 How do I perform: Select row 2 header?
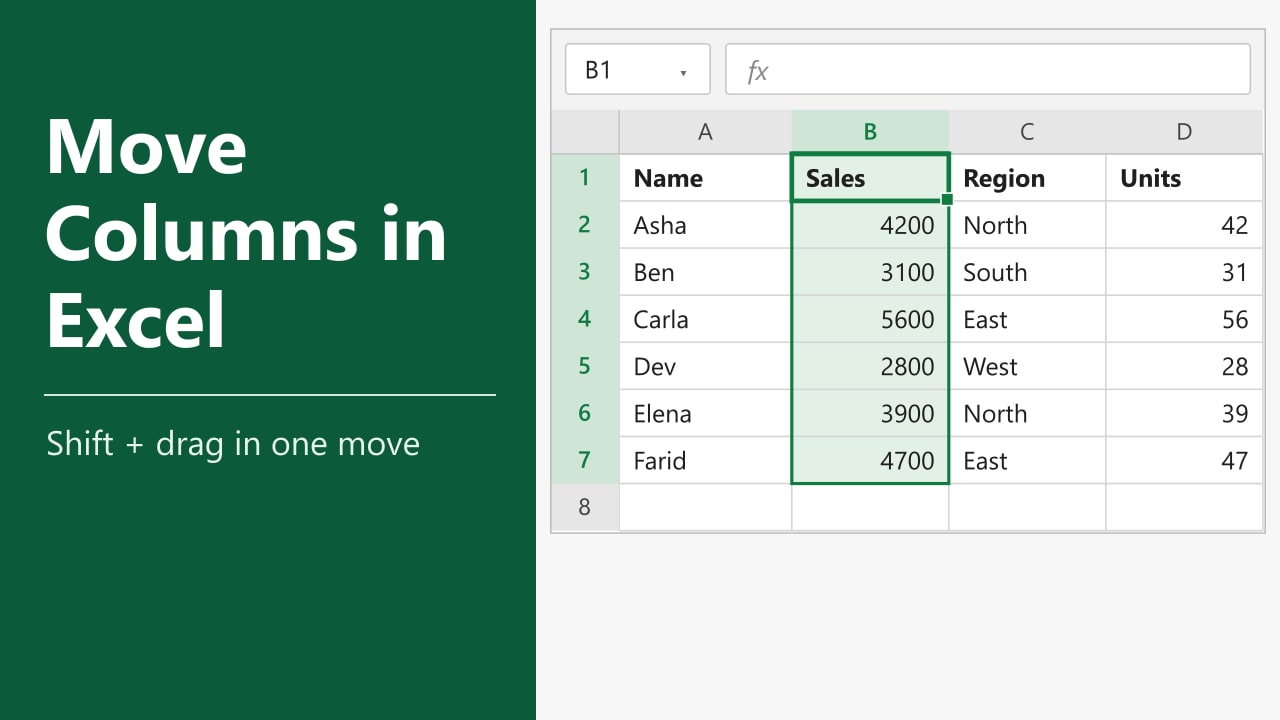tap(585, 225)
